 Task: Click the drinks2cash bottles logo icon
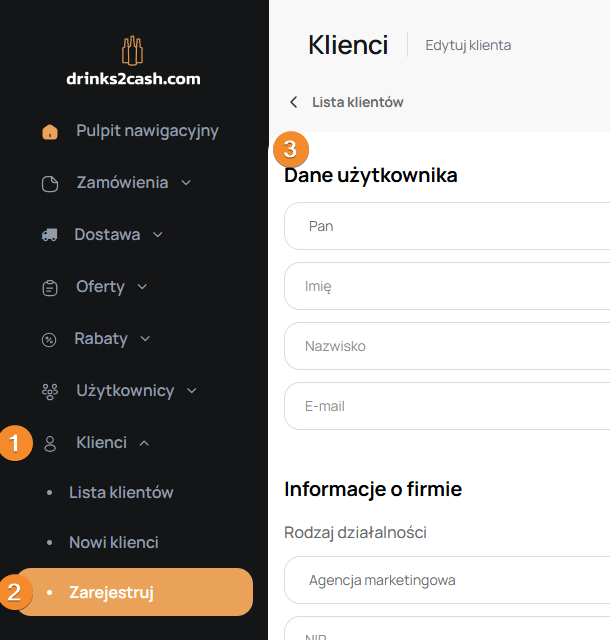point(133,52)
